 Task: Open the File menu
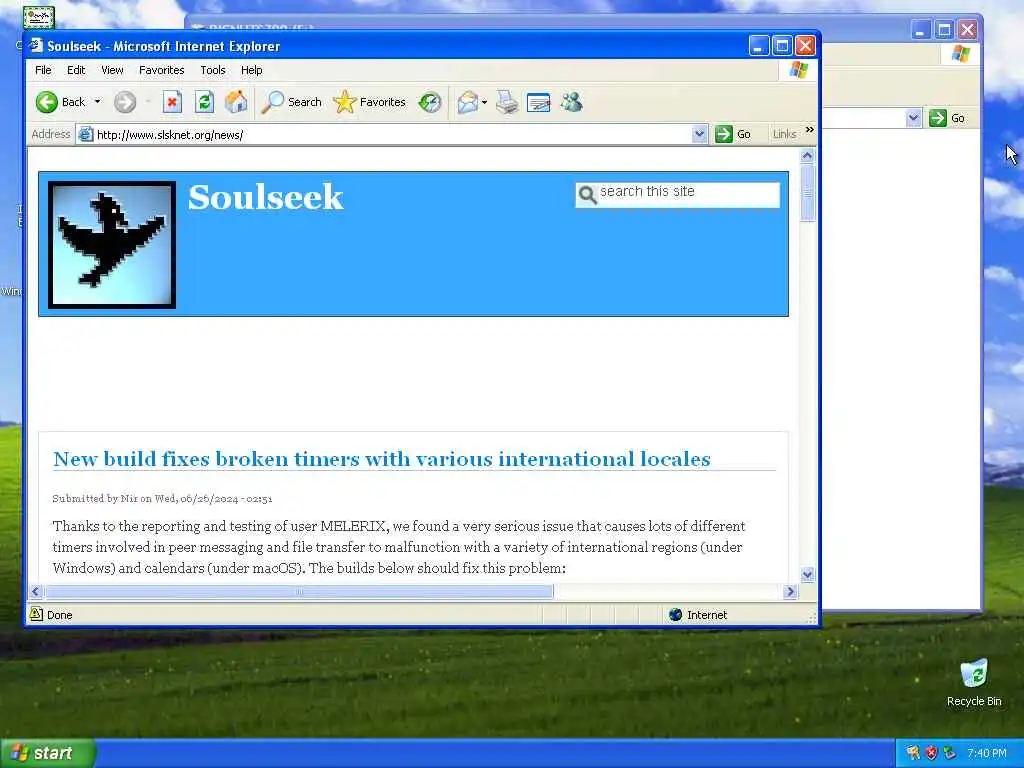(43, 70)
